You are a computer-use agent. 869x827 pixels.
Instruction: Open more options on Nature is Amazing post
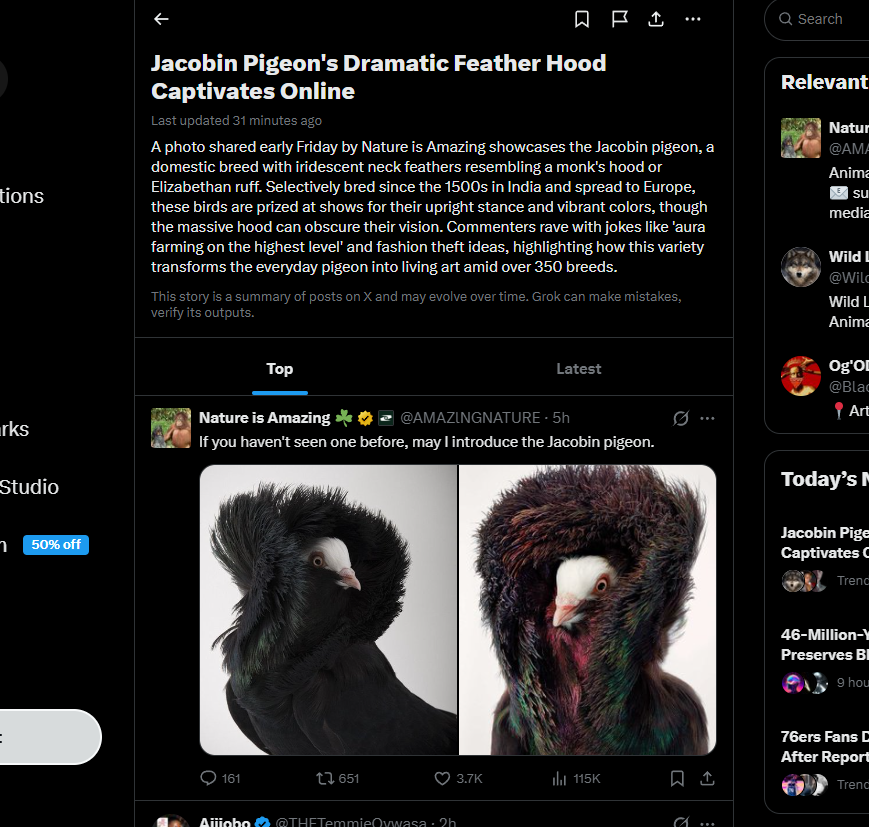(707, 418)
